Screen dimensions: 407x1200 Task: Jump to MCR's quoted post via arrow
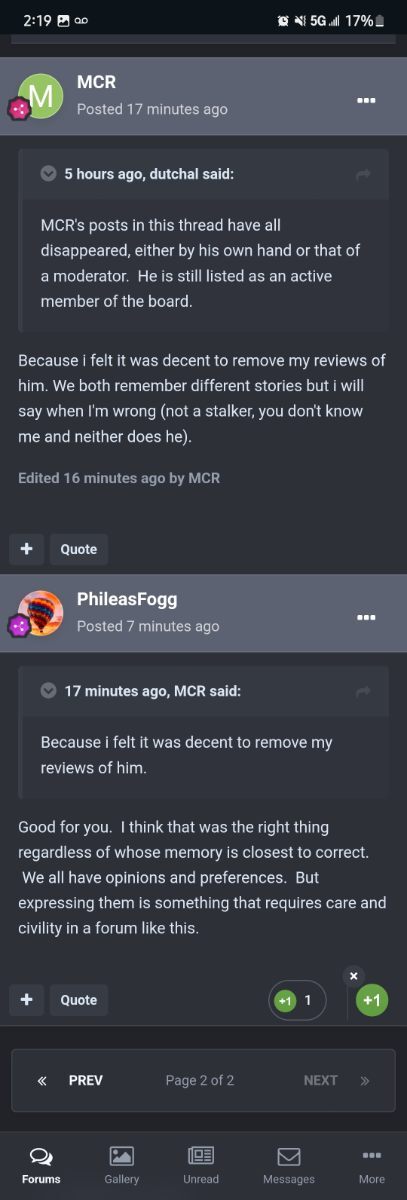tap(364, 691)
